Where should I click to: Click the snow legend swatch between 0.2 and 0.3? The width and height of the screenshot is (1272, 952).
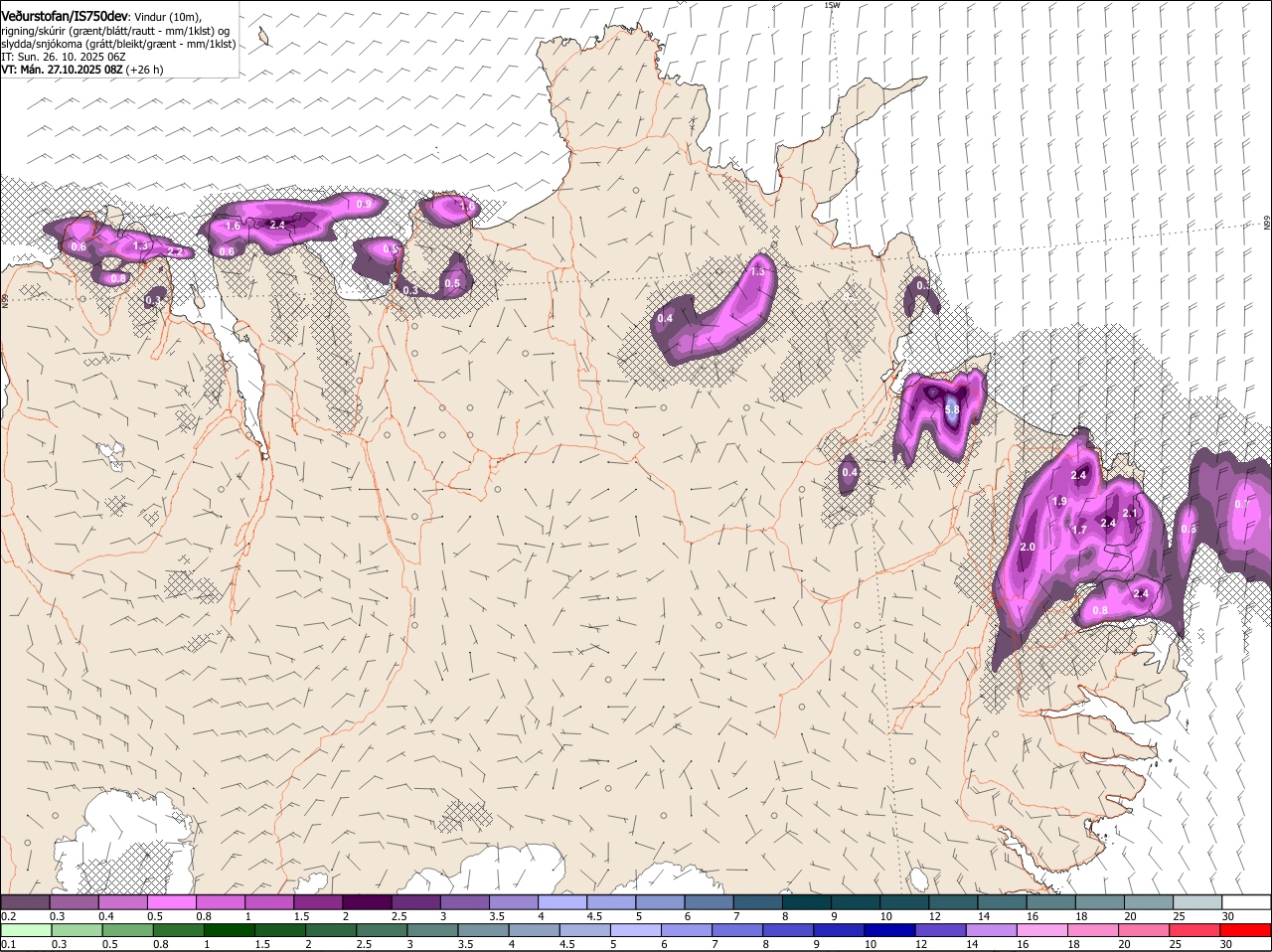click(x=26, y=901)
